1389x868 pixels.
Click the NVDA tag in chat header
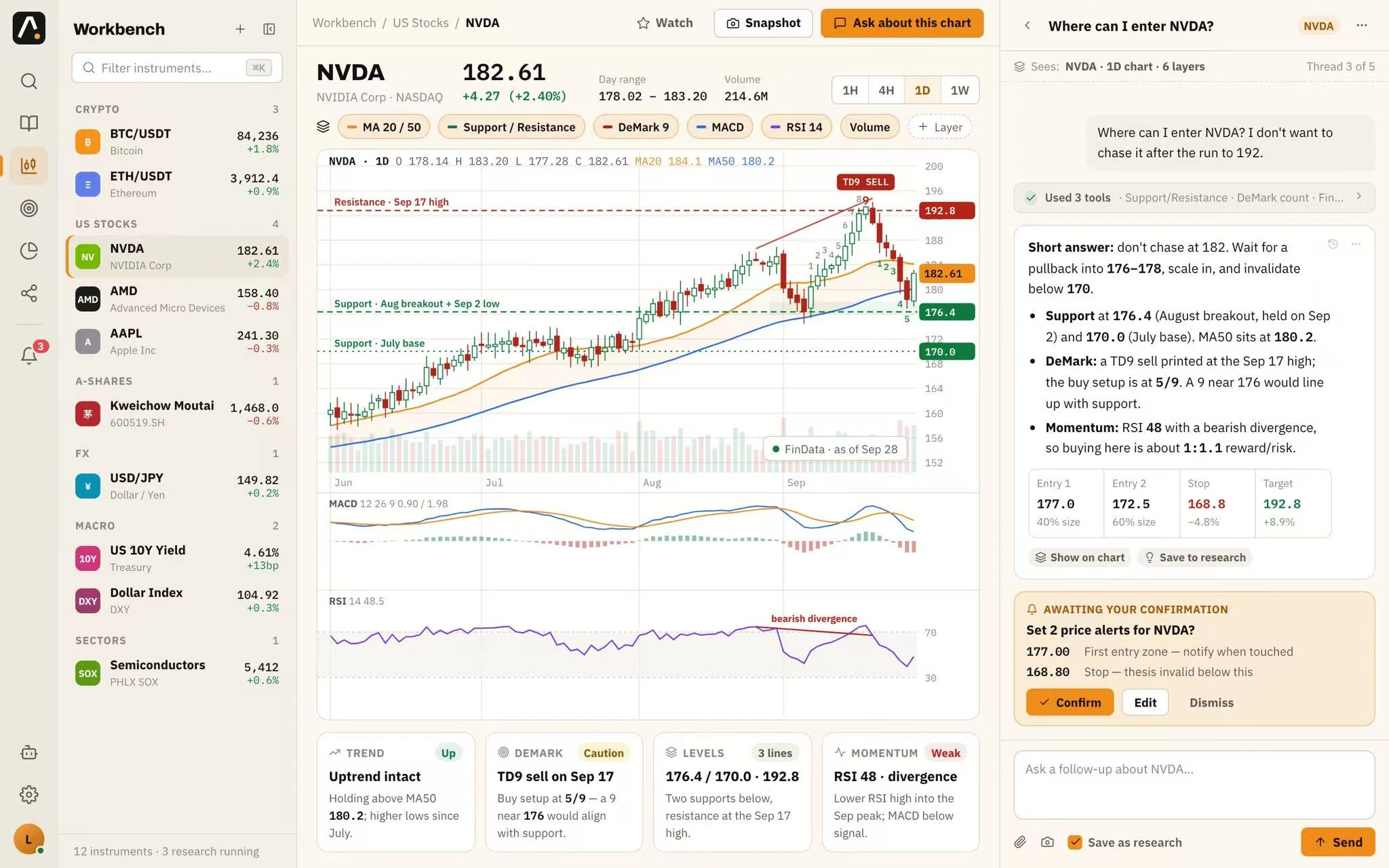tap(1318, 26)
